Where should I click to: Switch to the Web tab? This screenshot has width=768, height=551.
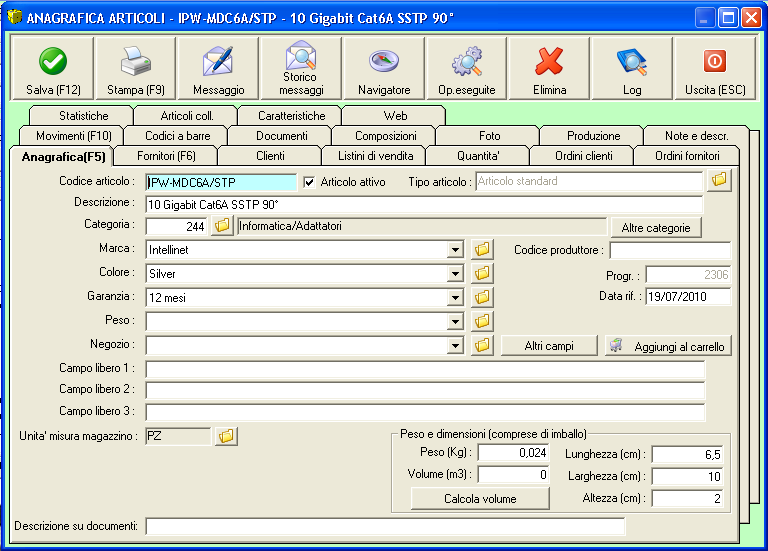coord(394,116)
